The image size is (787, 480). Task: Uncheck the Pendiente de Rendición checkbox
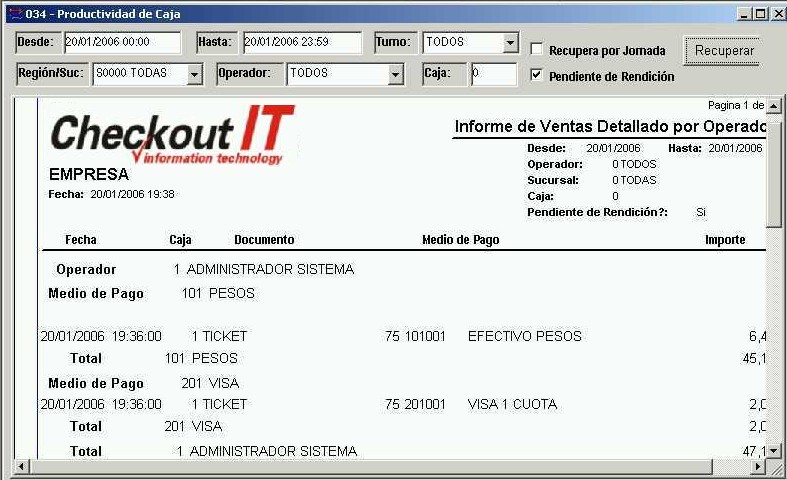(x=537, y=76)
